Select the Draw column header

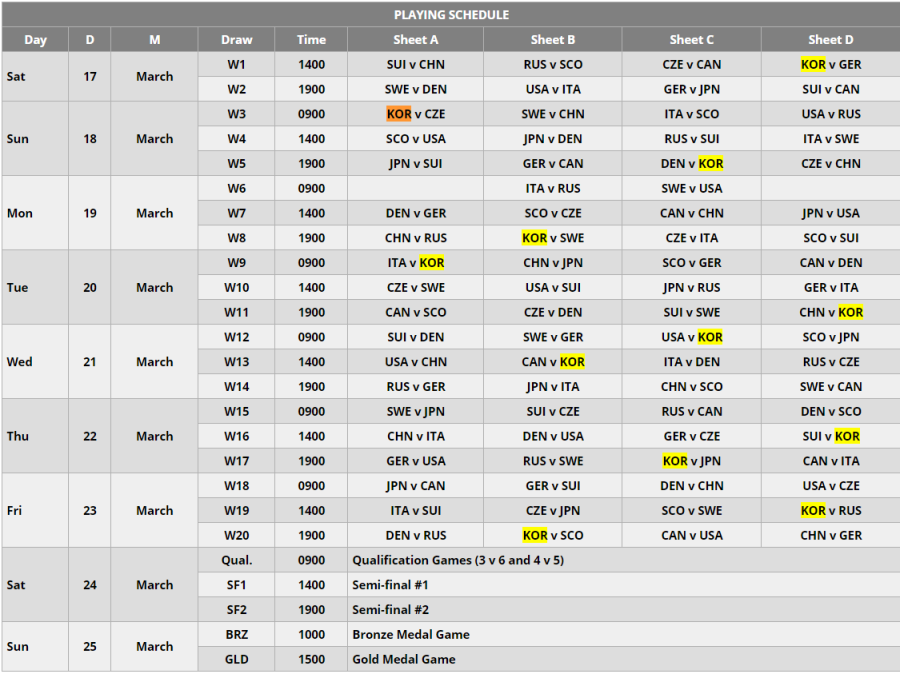236,40
